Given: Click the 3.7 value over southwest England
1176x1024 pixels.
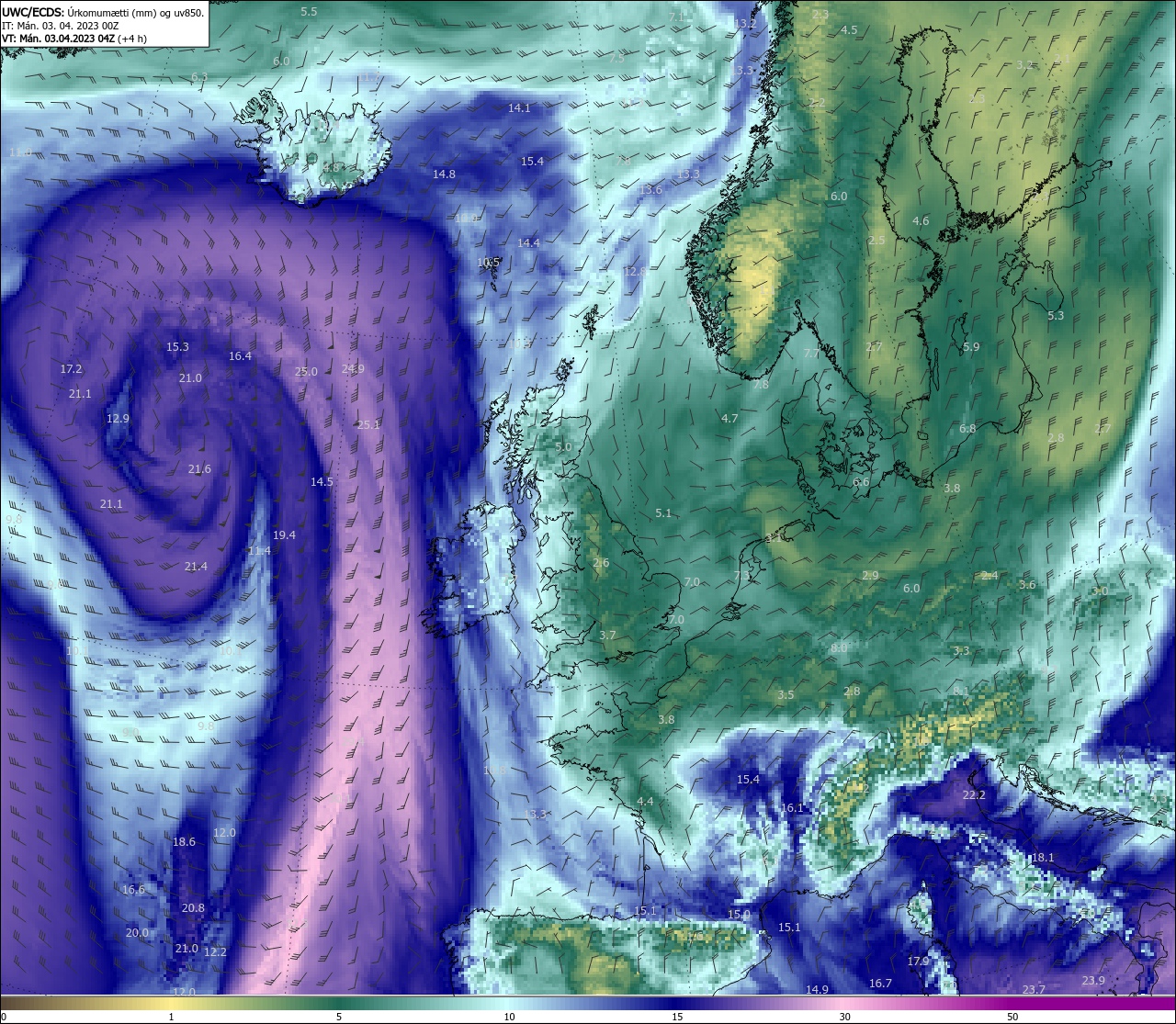Looking at the screenshot, I should pyautogui.click(x=607, y=636).
